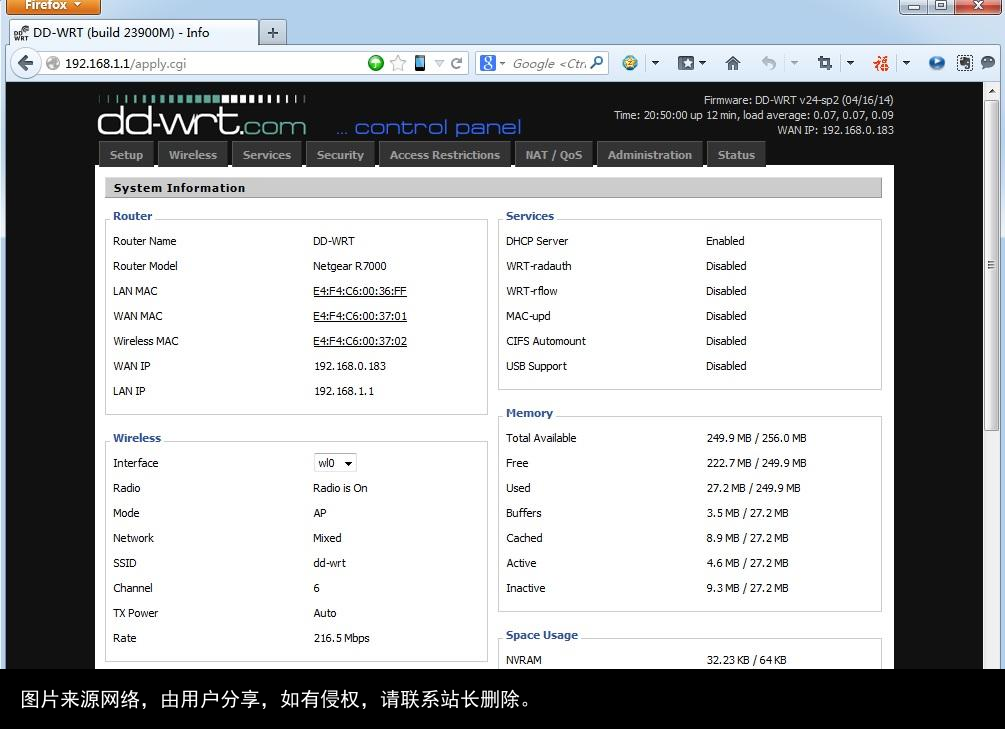1005x729 pixels.
Task: Open the wl0 wireless interface dropdown
Action: pyautogui.click(x=334, y=462)
